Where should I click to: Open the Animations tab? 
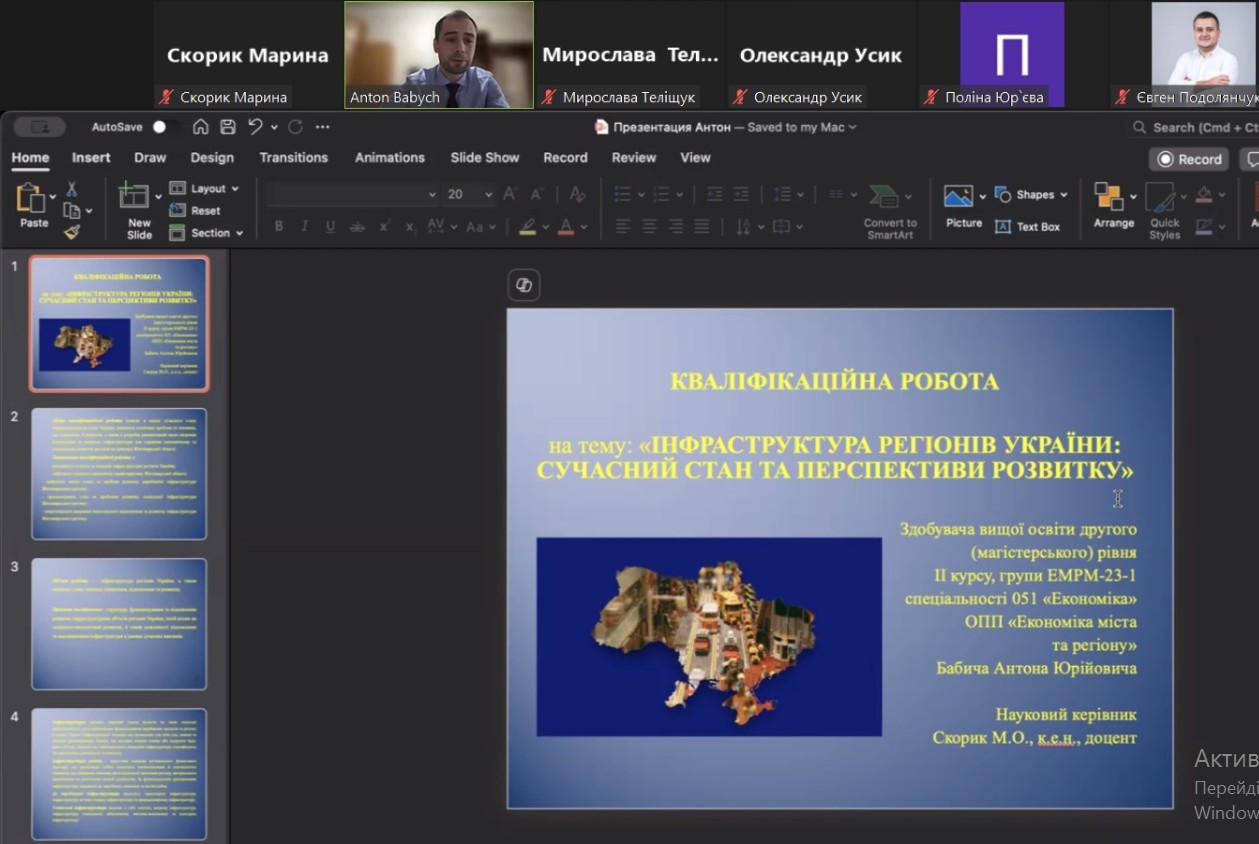389,157
